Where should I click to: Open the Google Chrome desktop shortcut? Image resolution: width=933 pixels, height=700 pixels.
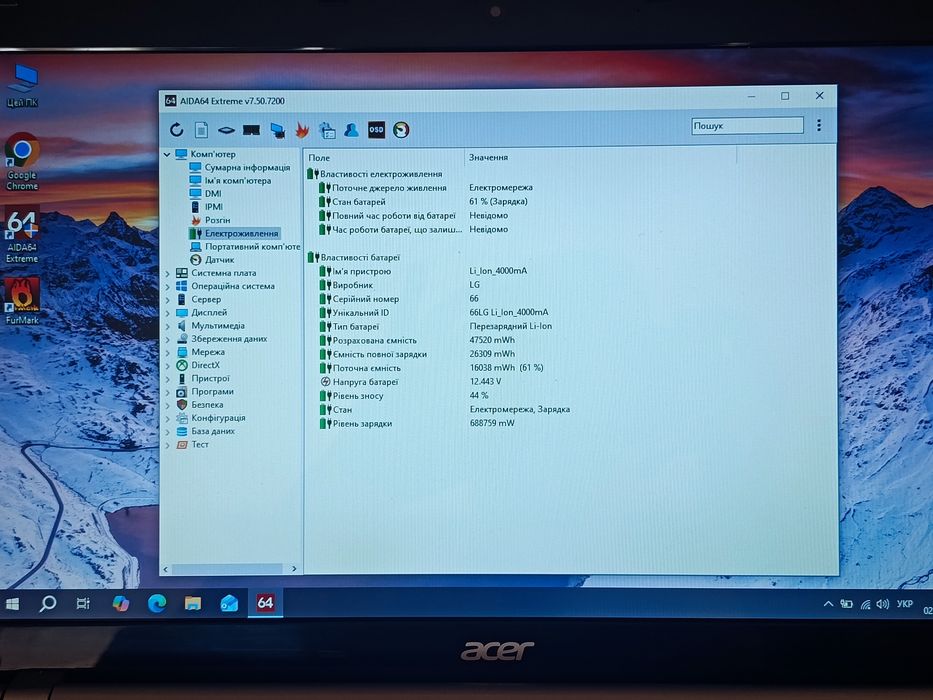(22, 162)
